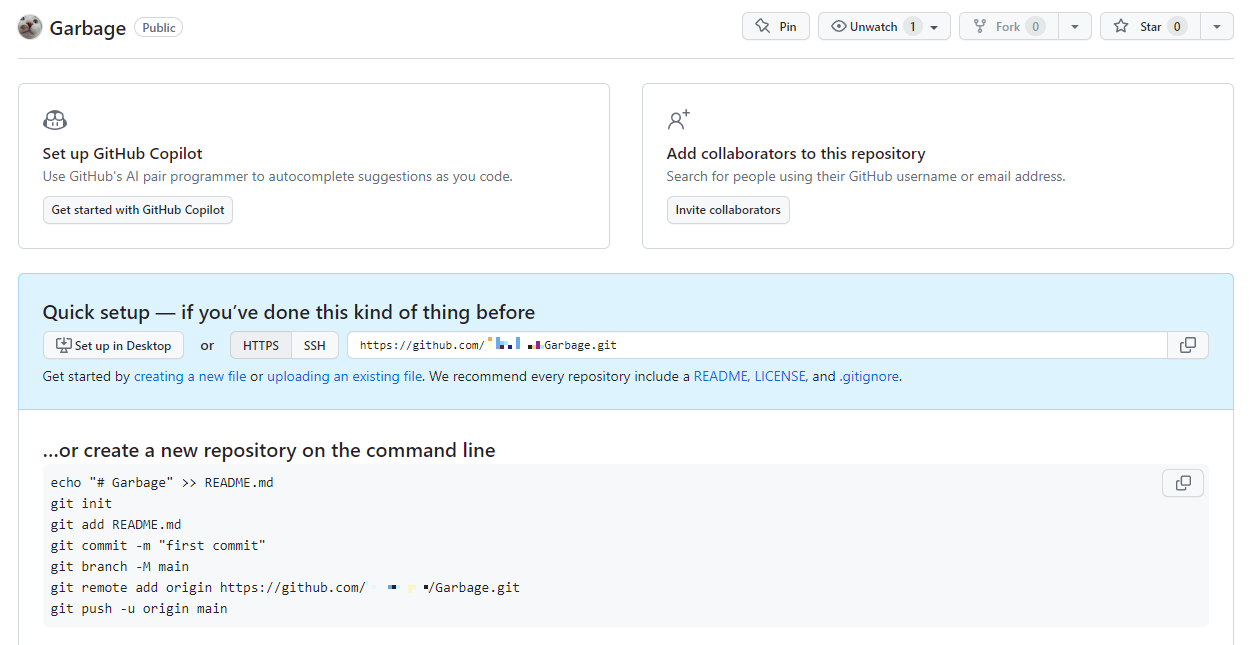Screen dimensions: 1251x645
Task: Click the Fork button
Action: click(x=1008, y=27)
